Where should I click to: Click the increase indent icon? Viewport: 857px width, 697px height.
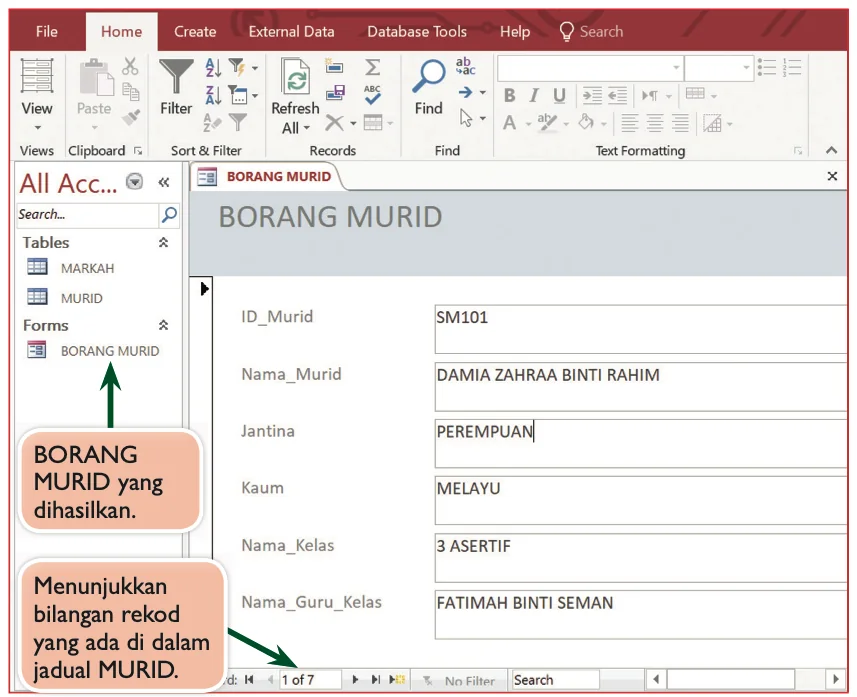592,95
